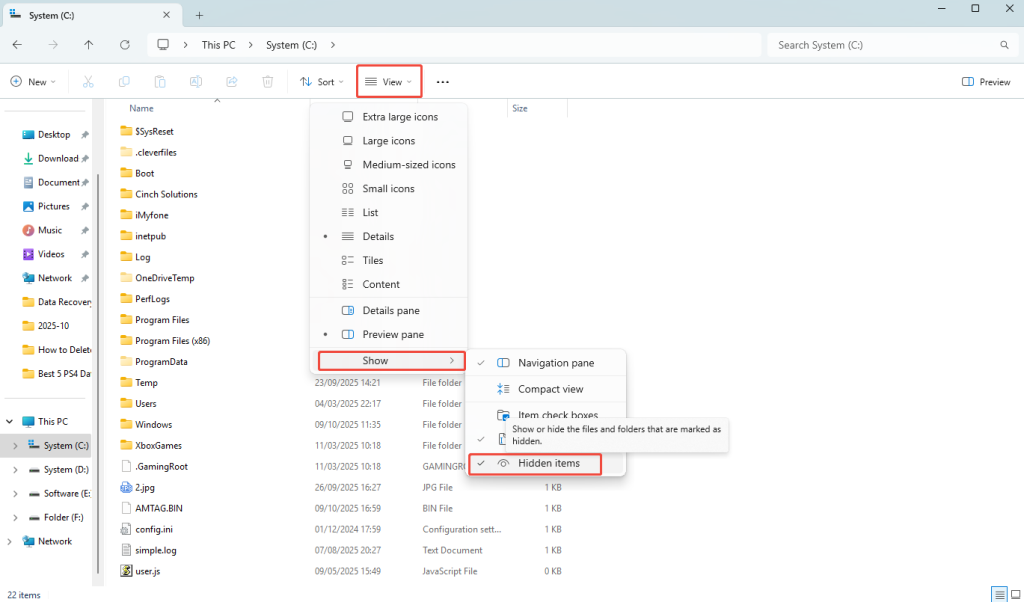Click the Cut scissors icon in toolbar
Viewport: 1024px width, 602px height.
point(88,82)
